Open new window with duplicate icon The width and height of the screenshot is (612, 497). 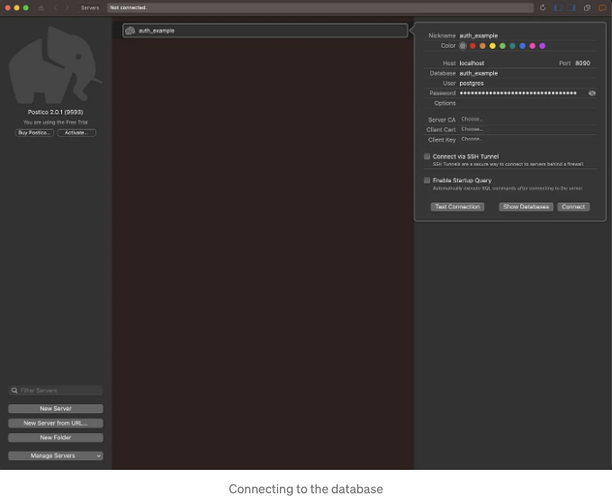point(587,8)
